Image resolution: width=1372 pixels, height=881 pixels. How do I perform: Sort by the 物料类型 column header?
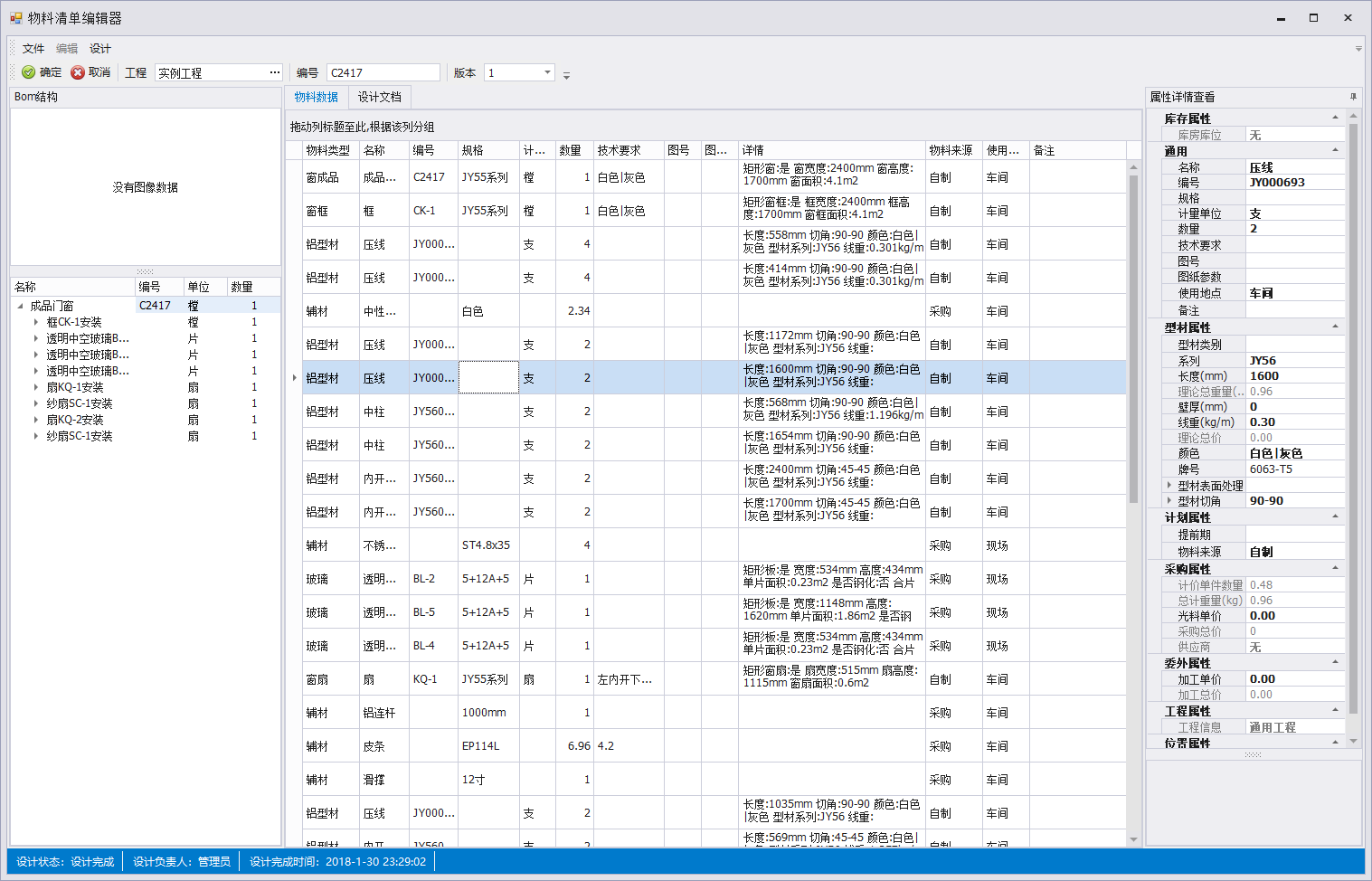327,150
